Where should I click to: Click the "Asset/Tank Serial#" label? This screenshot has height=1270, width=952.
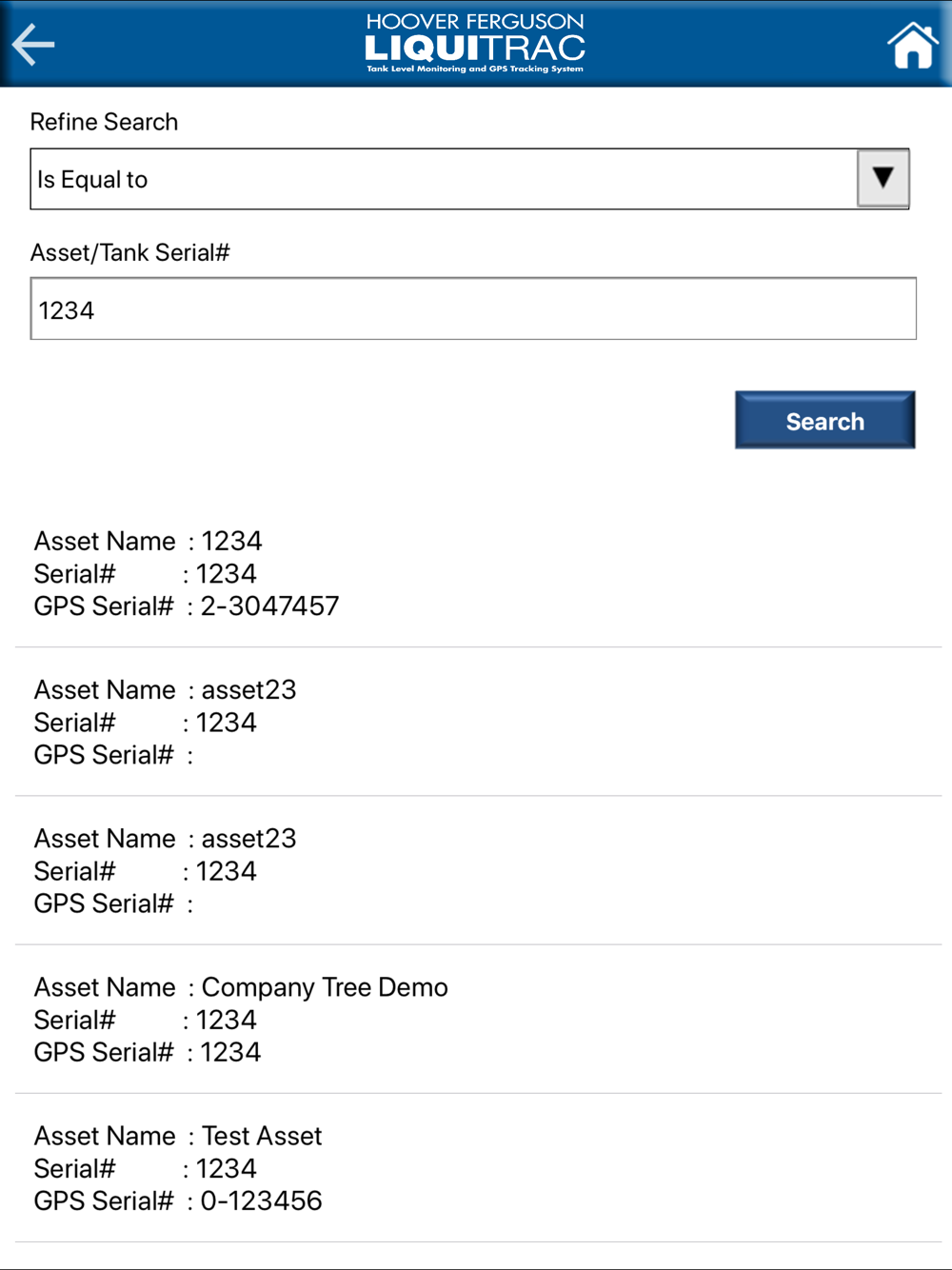coord(130,252)
